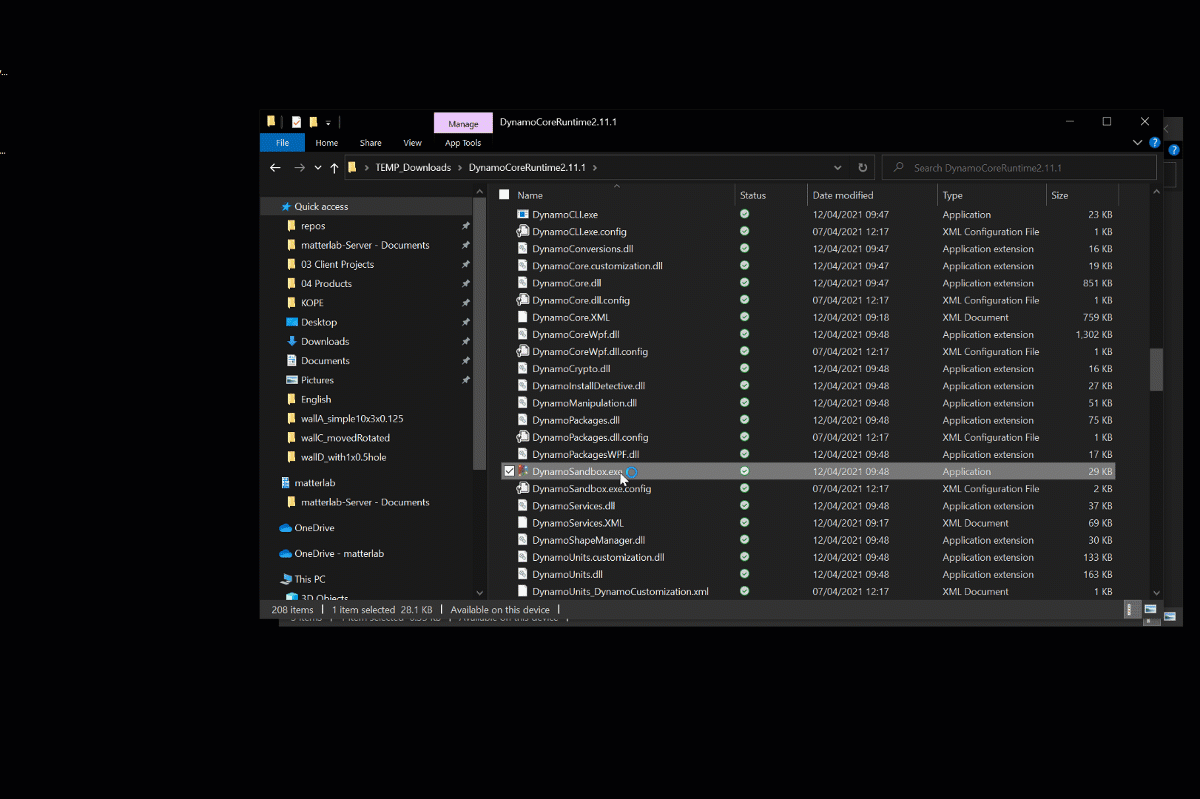
Task: Click the repos folder icon
Action: (291, 226)
